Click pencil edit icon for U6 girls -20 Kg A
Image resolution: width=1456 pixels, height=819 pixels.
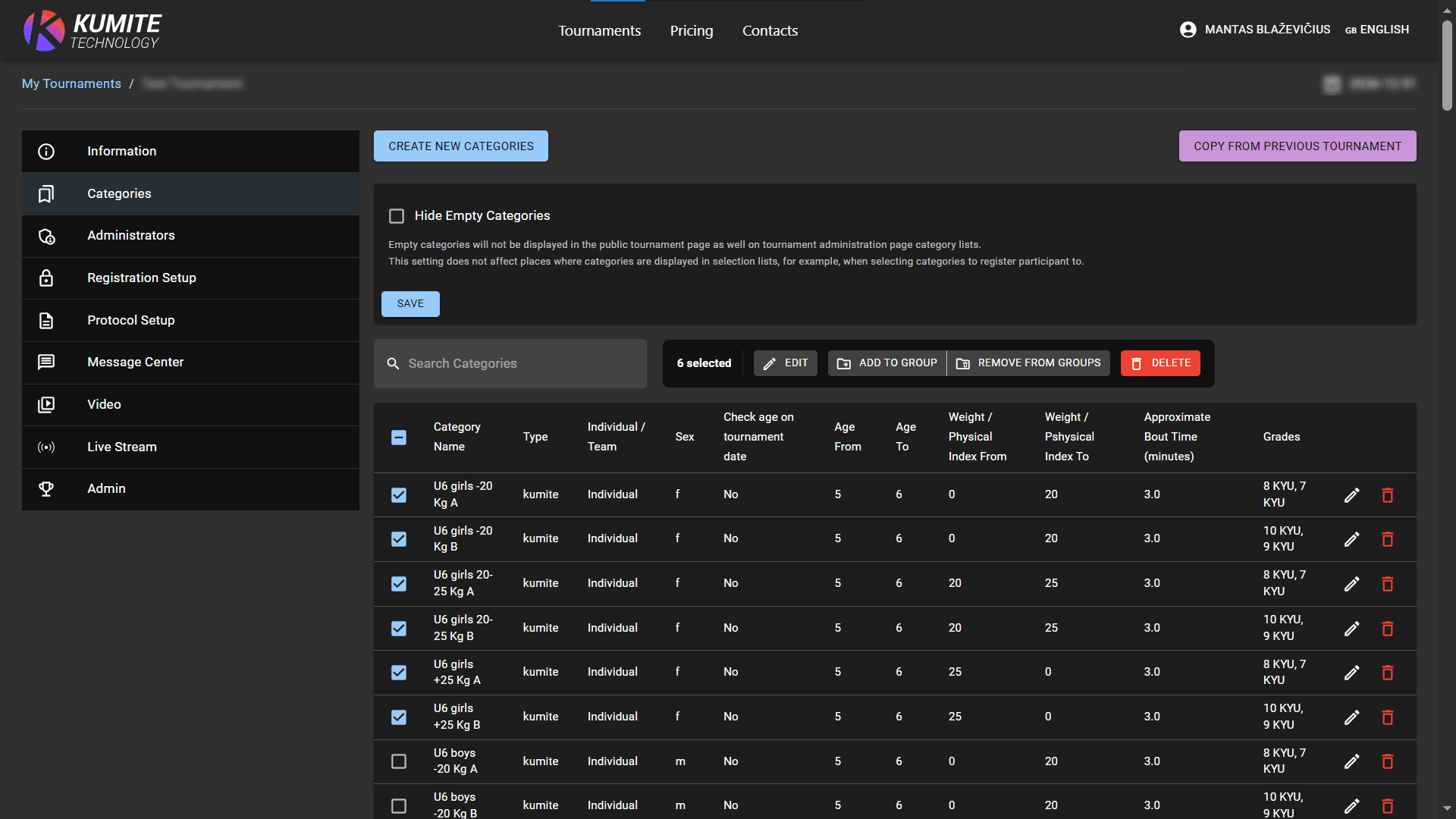coord(1351,495)
